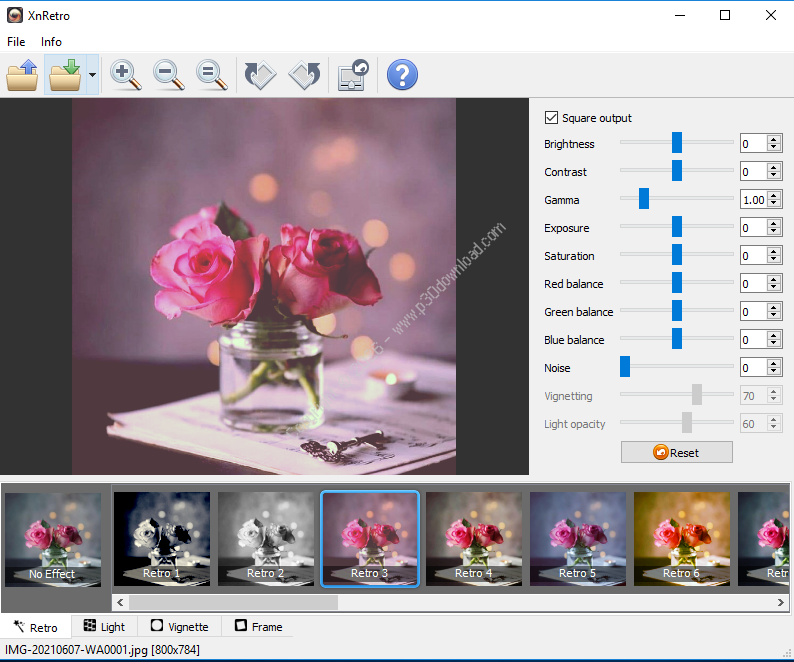Click the effects scrollbar right arrow
This screenshot has width=794, height=662.
tap(780, 602)
